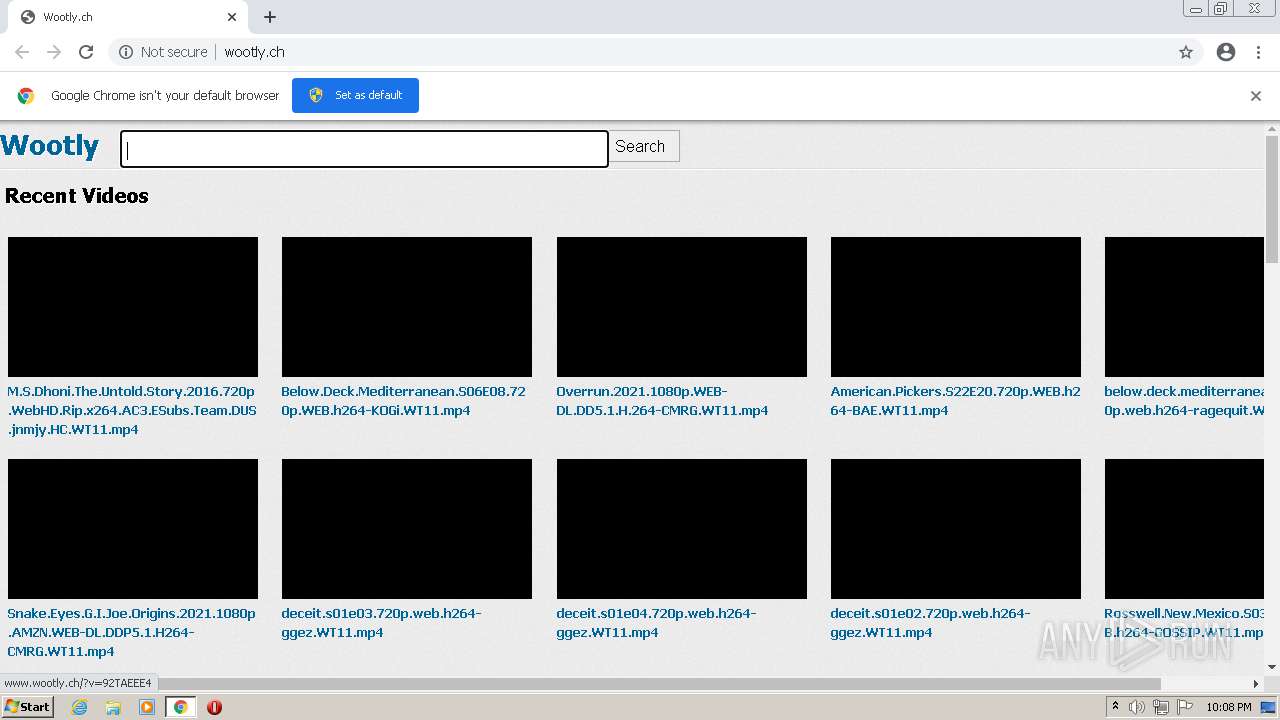The height and width of the screenshot is (720, 1280).
Task: Click the horizontal scrollbar right arrow
Action: point(1256,684)
